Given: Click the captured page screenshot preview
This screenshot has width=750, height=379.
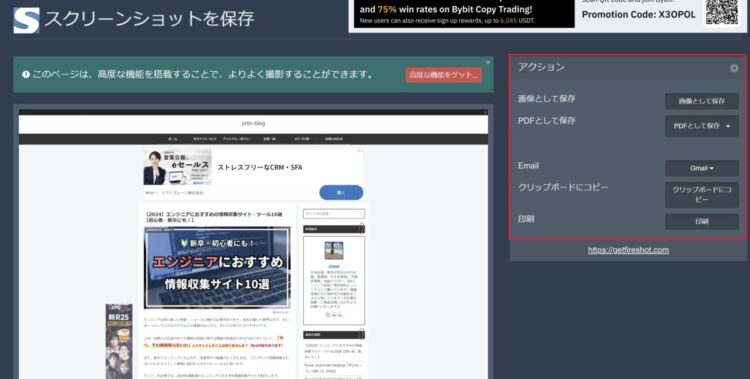Looking at the screenshot, I should coord(253,244).
